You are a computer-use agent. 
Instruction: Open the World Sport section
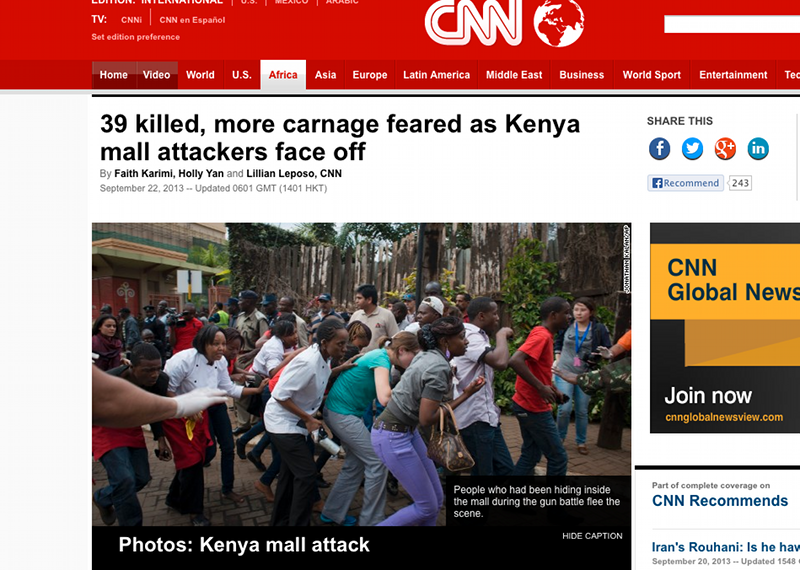[x=652, y=75]
